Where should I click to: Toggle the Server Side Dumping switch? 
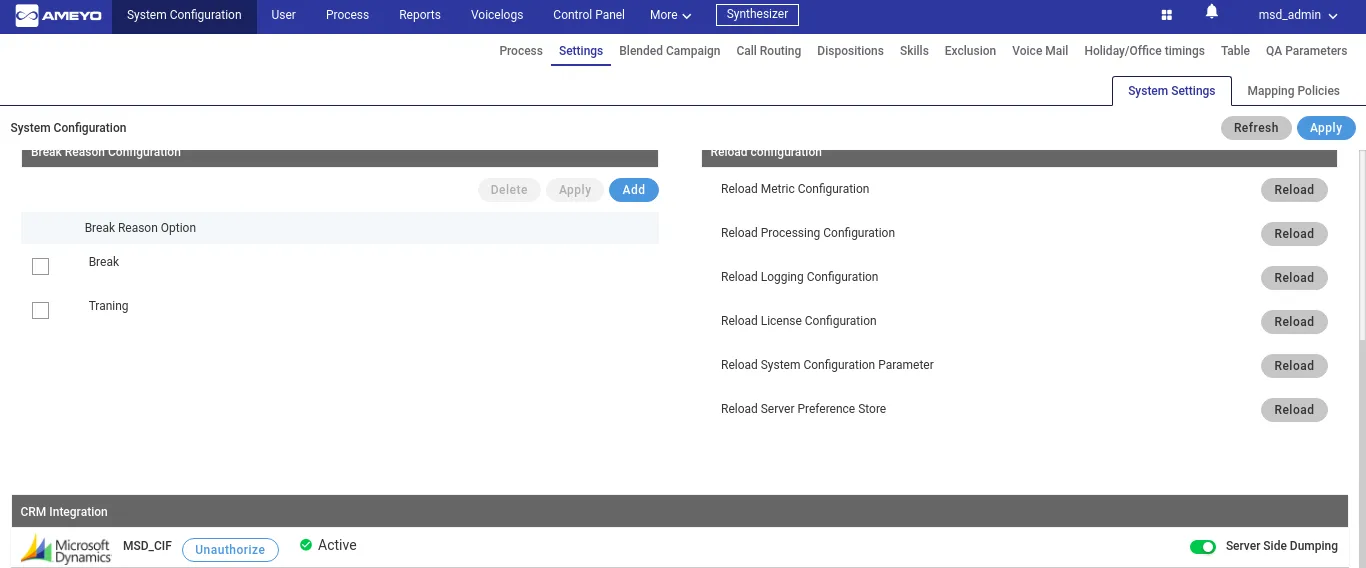[1203, 547]
